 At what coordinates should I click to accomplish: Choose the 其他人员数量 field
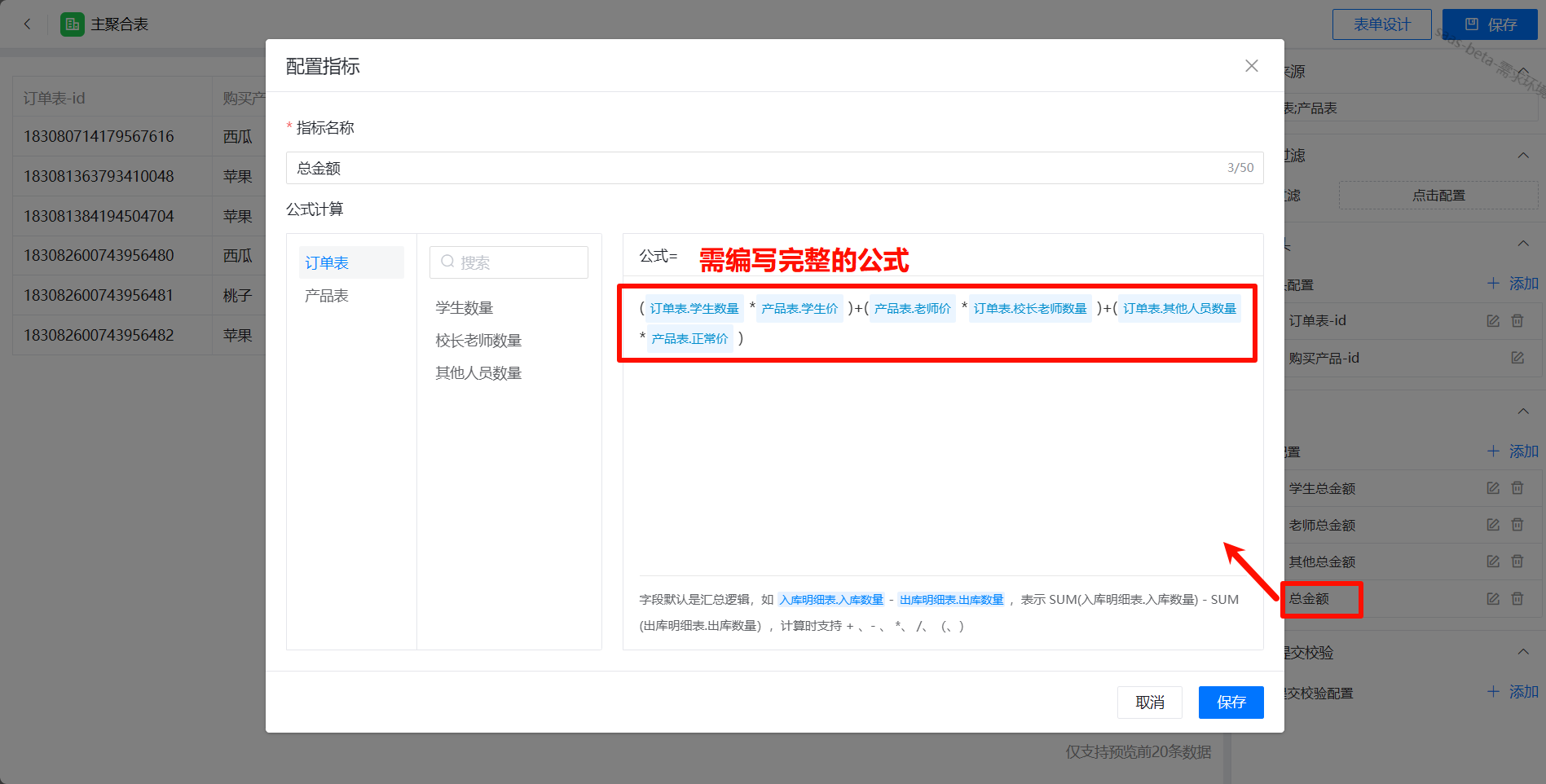click(x=478, y=373)
